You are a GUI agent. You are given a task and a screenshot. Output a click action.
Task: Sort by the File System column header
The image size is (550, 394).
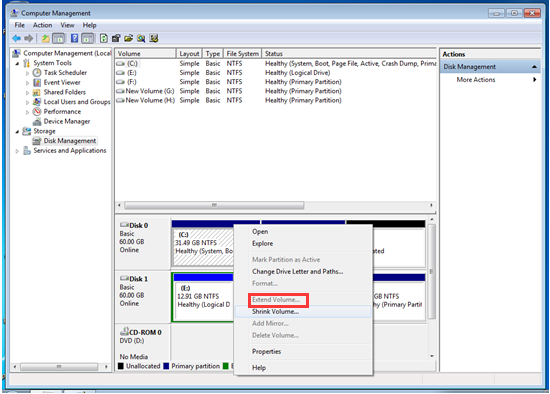coord(242,54)
